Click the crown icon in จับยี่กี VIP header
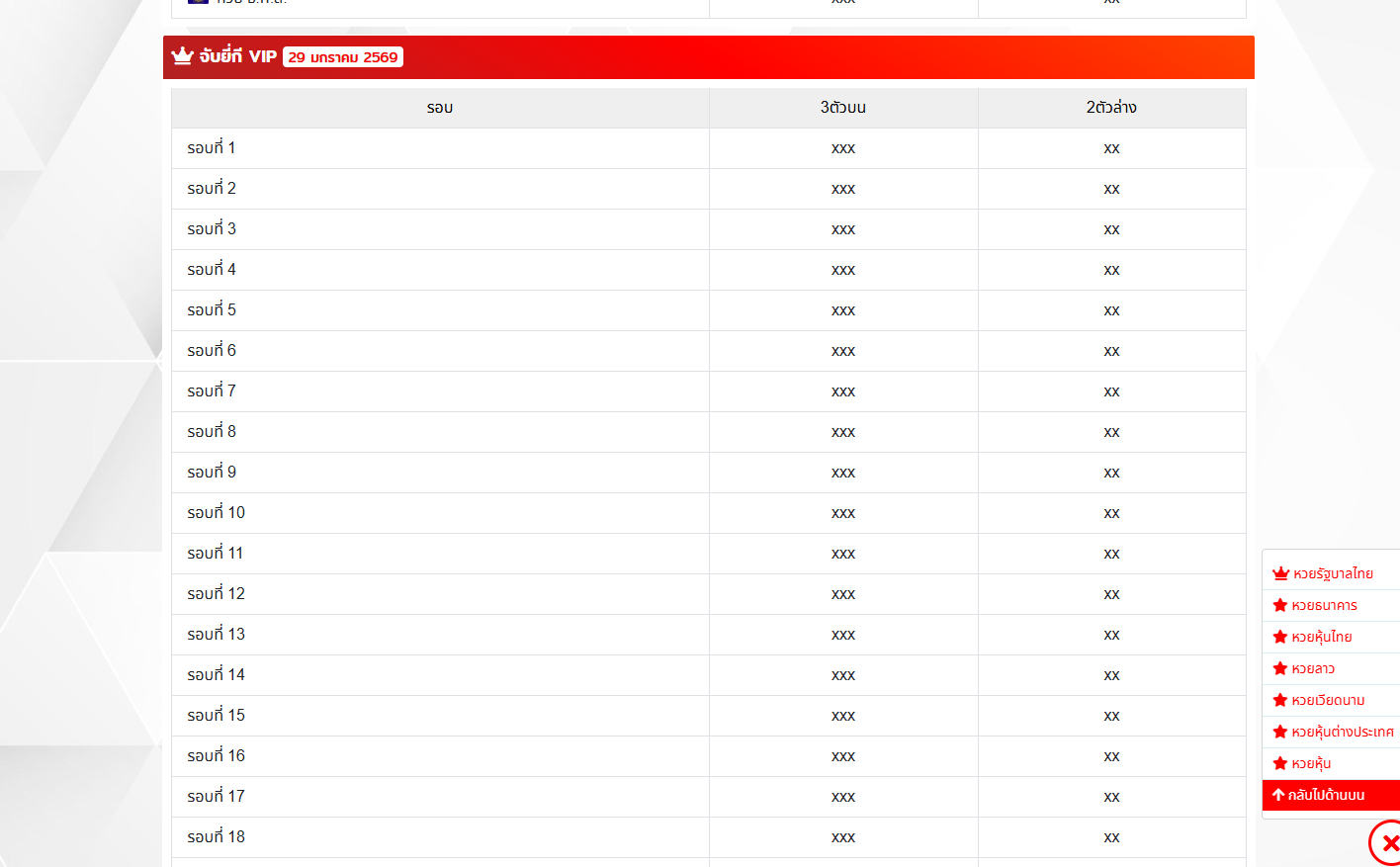 click(x=182, y=56)
